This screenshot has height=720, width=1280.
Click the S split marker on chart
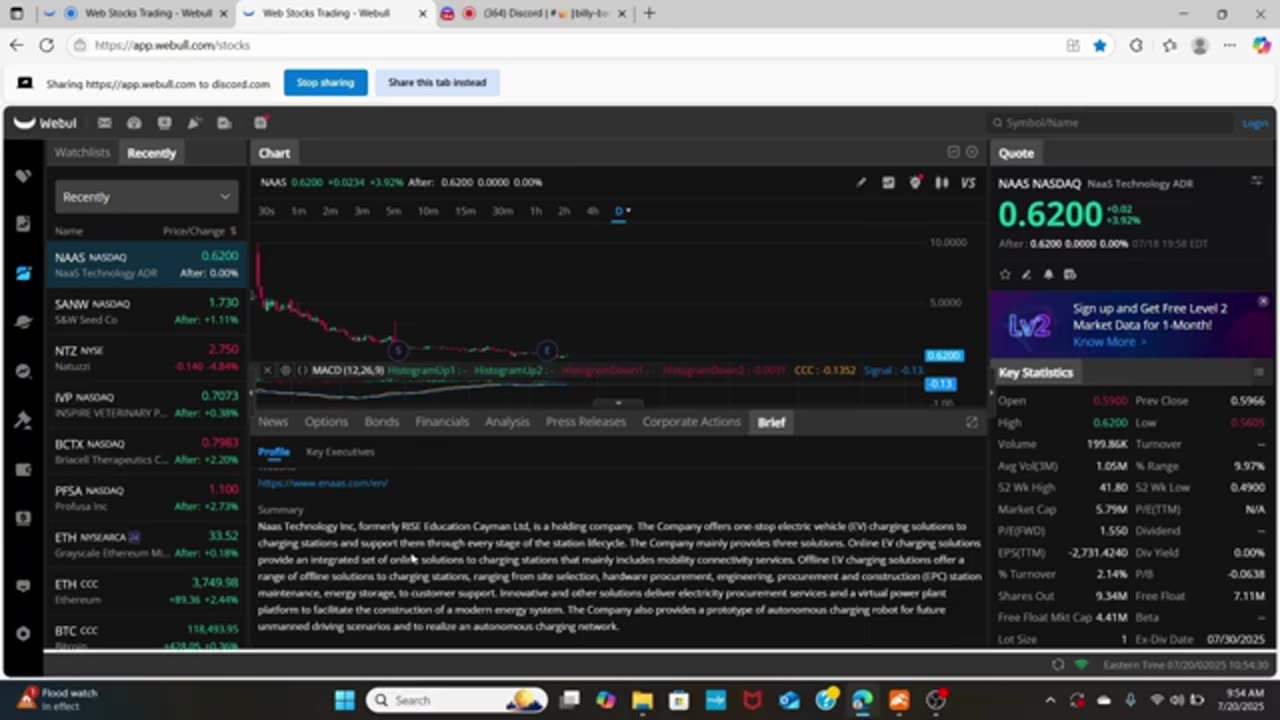[397, 350]
